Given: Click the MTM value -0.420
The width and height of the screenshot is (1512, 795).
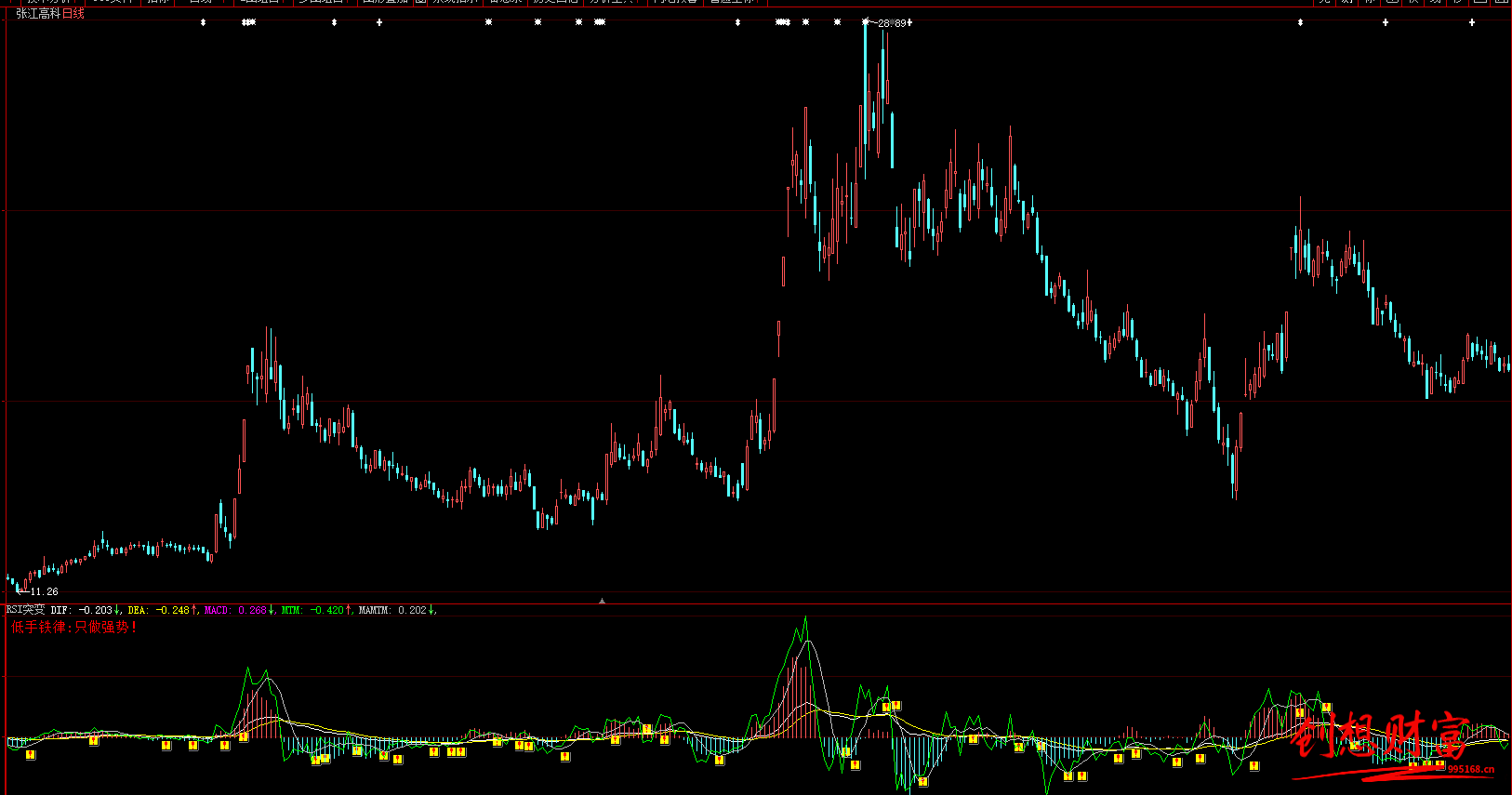Looking at the screenshot, I should point(326,610).
